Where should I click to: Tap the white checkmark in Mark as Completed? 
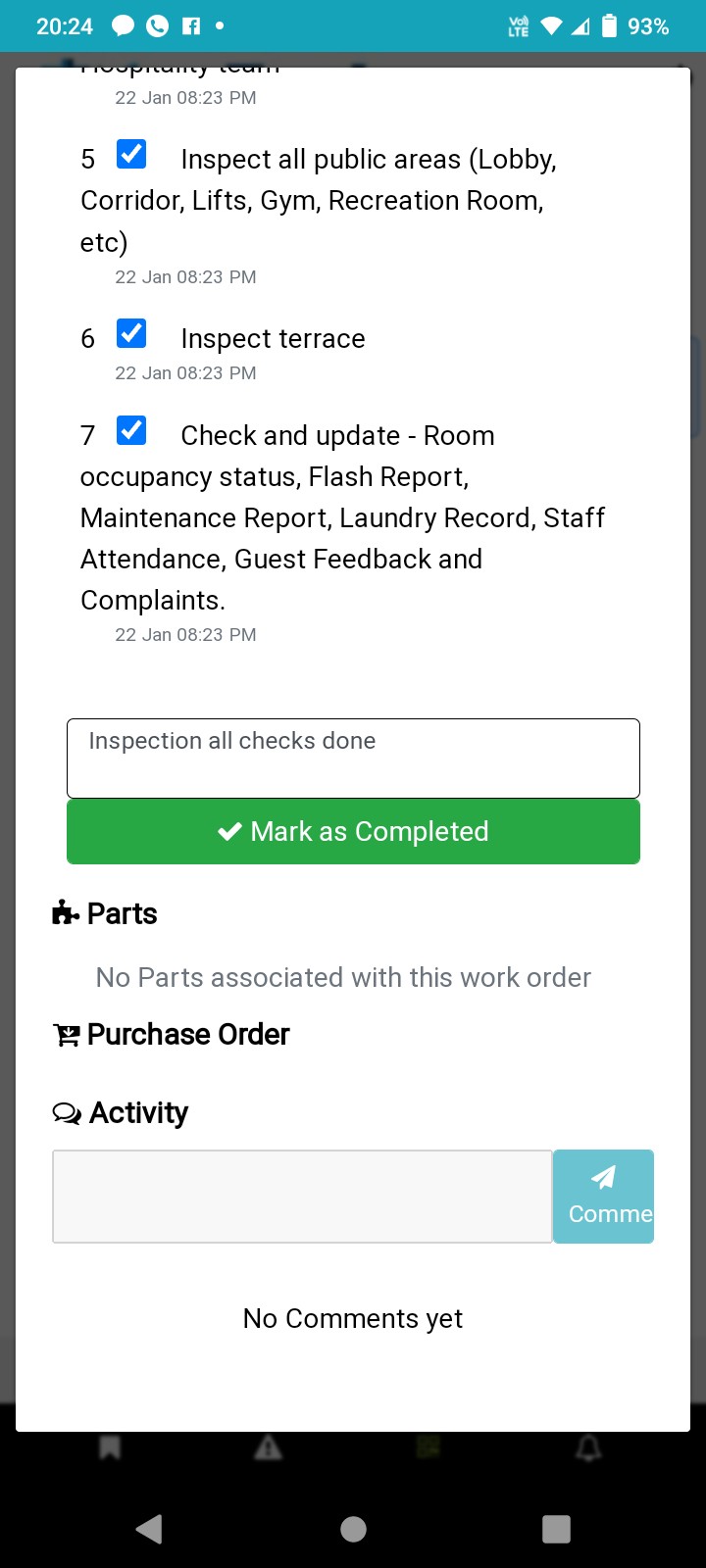(229, 832)
